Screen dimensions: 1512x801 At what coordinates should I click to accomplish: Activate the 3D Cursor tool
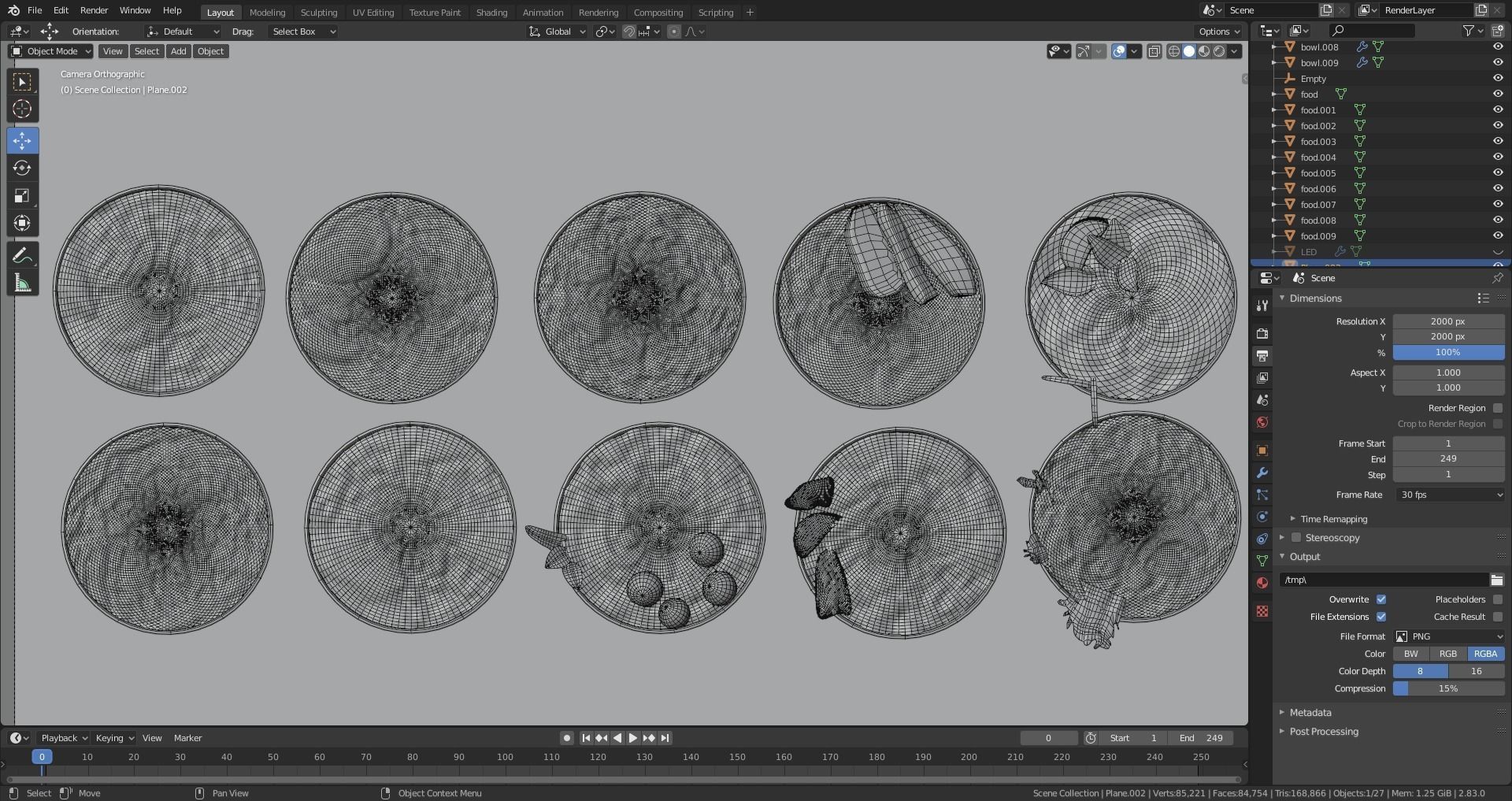click(x=22, y=109)
